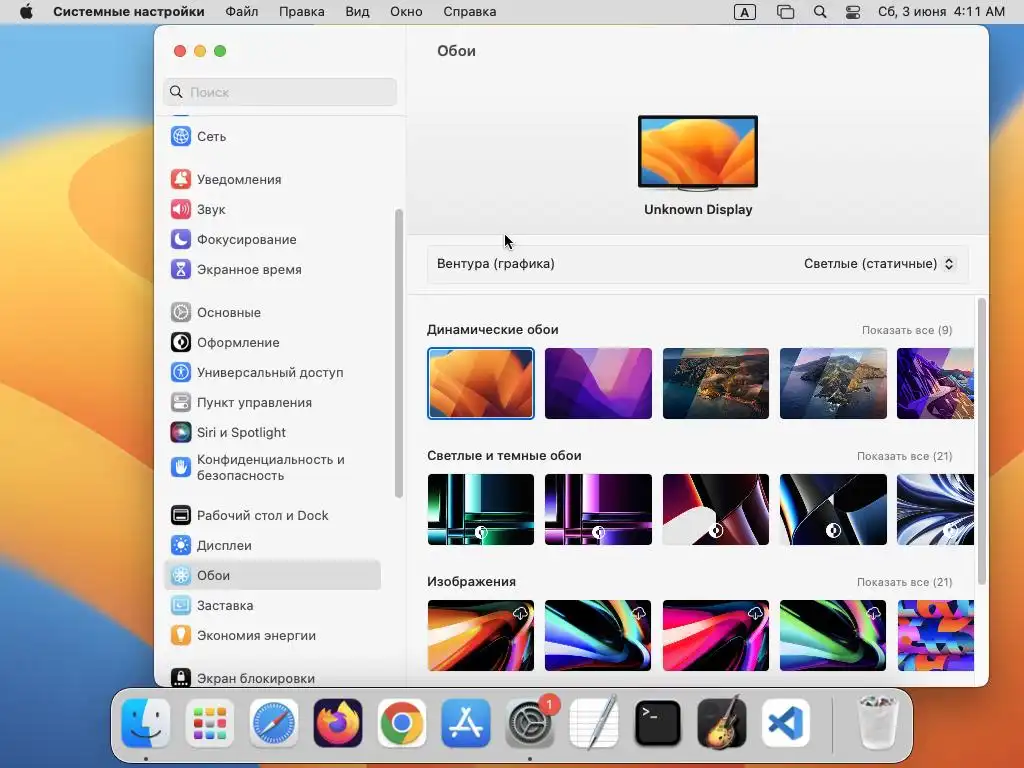The image size is (1024, 768).
Task: Open the Файл menu
Action: [x=242, y=12]
